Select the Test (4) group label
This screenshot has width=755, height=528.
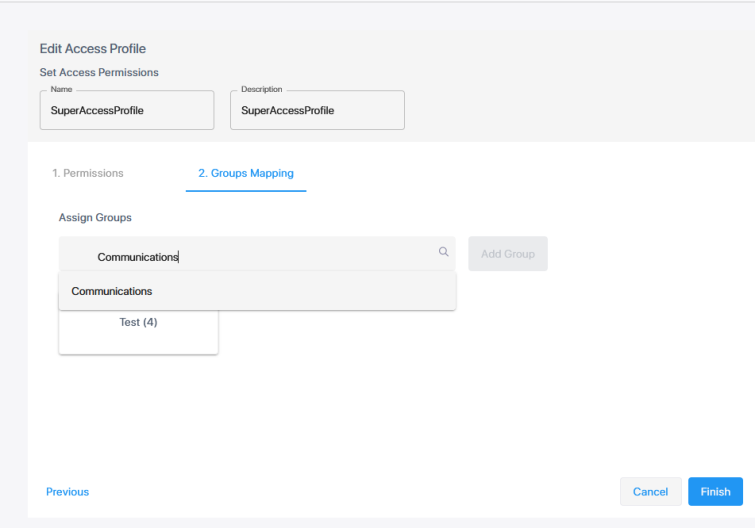click(138, 322)
